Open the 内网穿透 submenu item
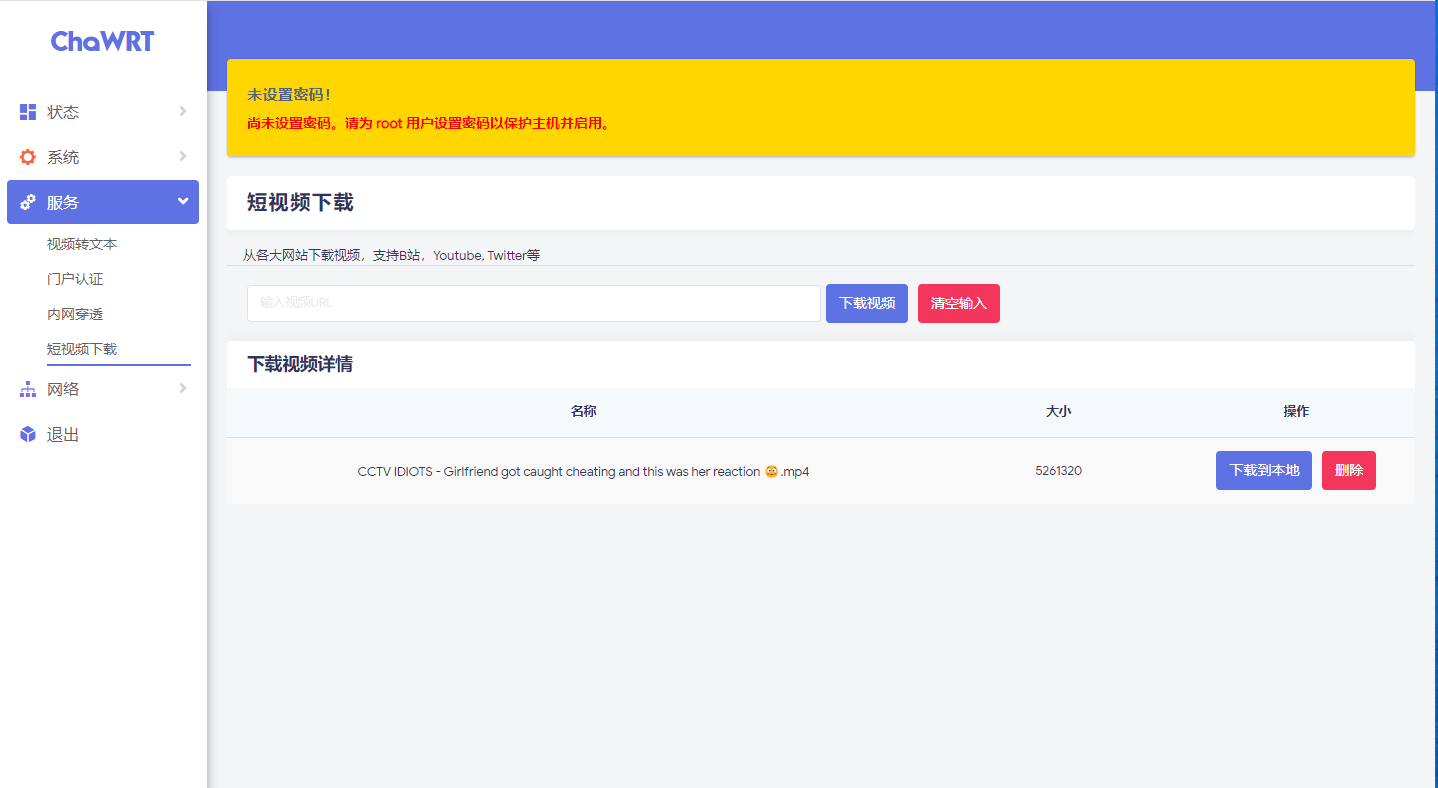Screen dimensions: 1438x788 point(75,314)
